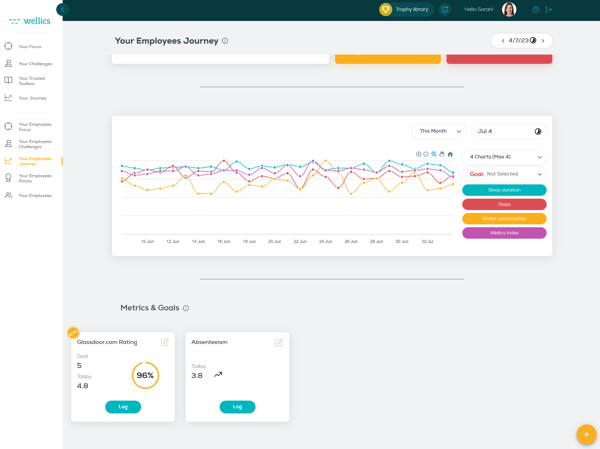Viewport: 600px width, 449px height.
Task: Toggle the Water consumption series button
Action: coord(504,219)
